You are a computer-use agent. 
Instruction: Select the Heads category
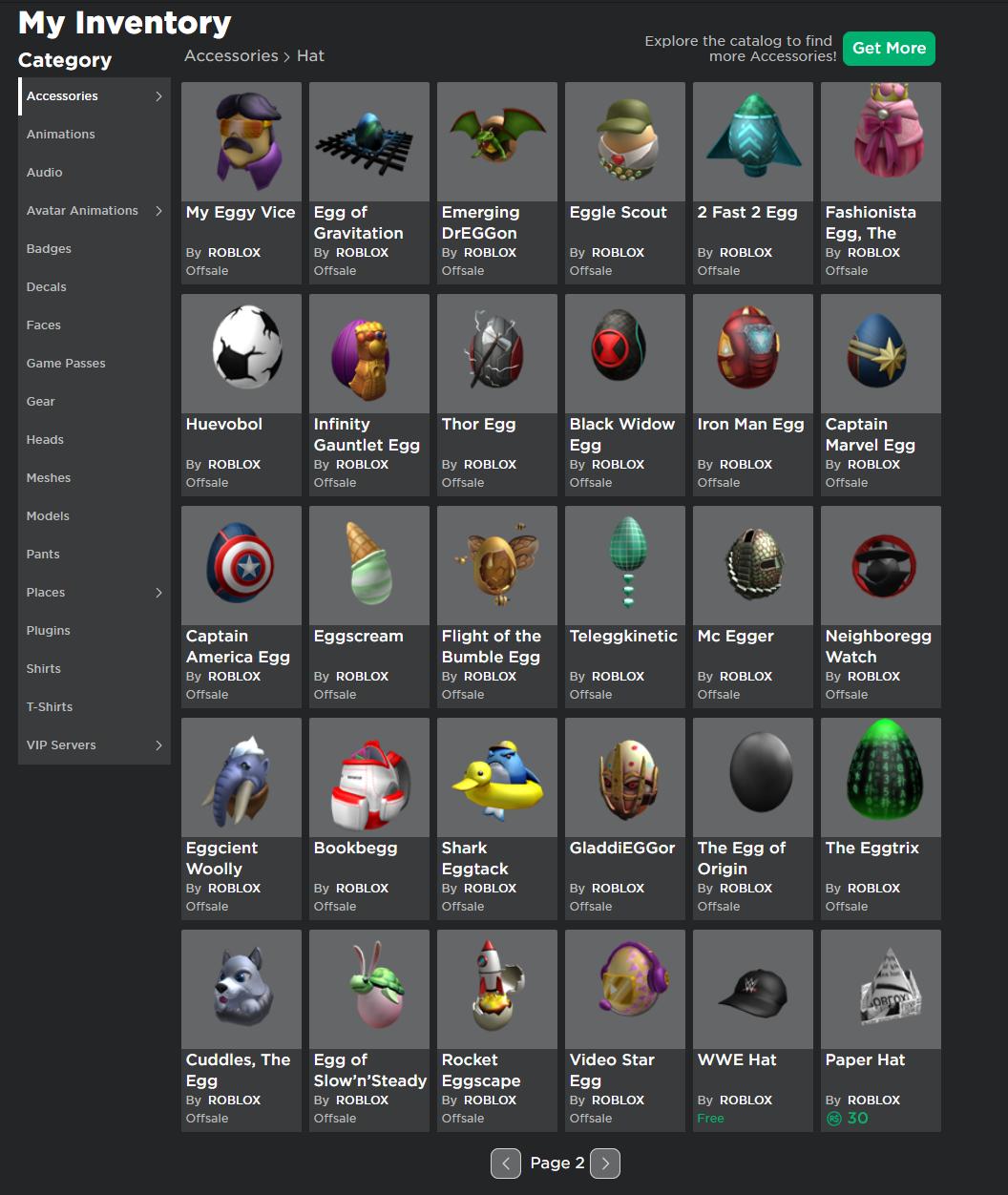pos(94,440)
